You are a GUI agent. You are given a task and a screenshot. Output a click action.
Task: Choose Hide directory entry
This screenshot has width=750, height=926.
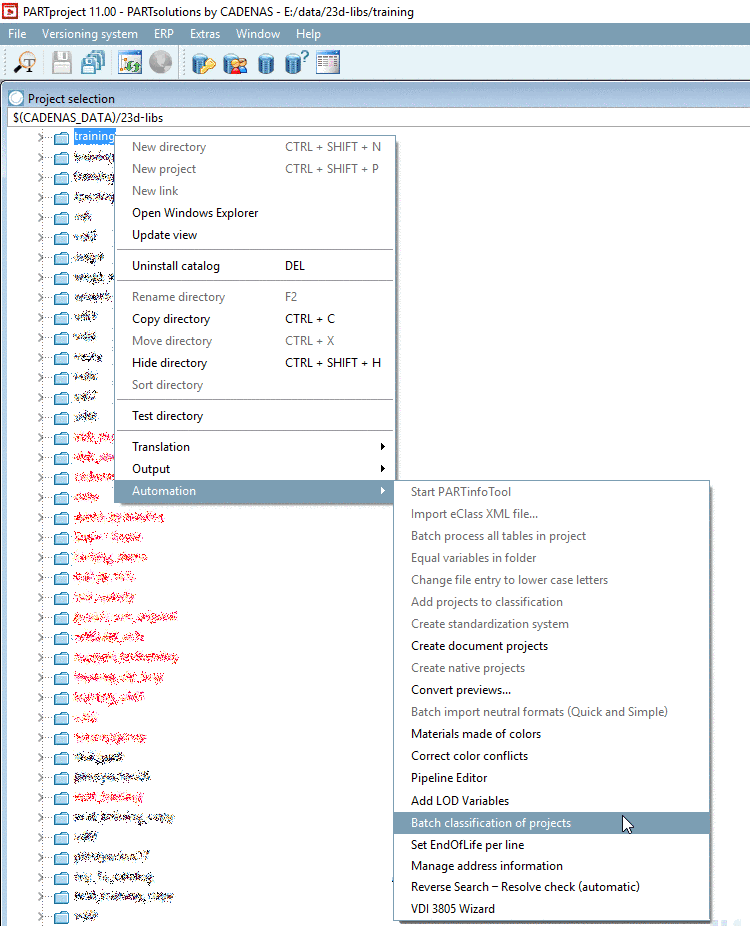[x=256, y=363]
